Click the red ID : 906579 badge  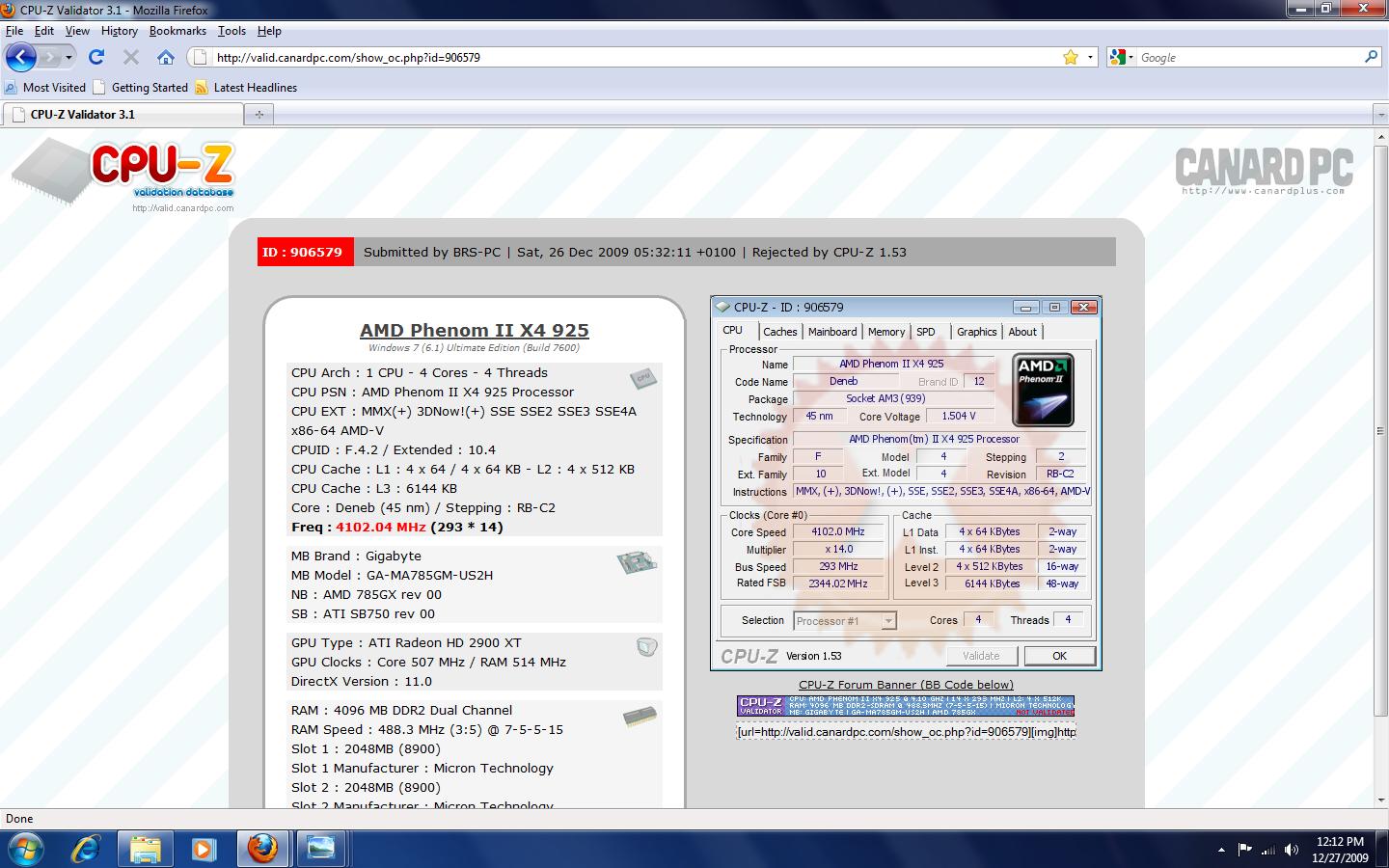tap(306, 252)
